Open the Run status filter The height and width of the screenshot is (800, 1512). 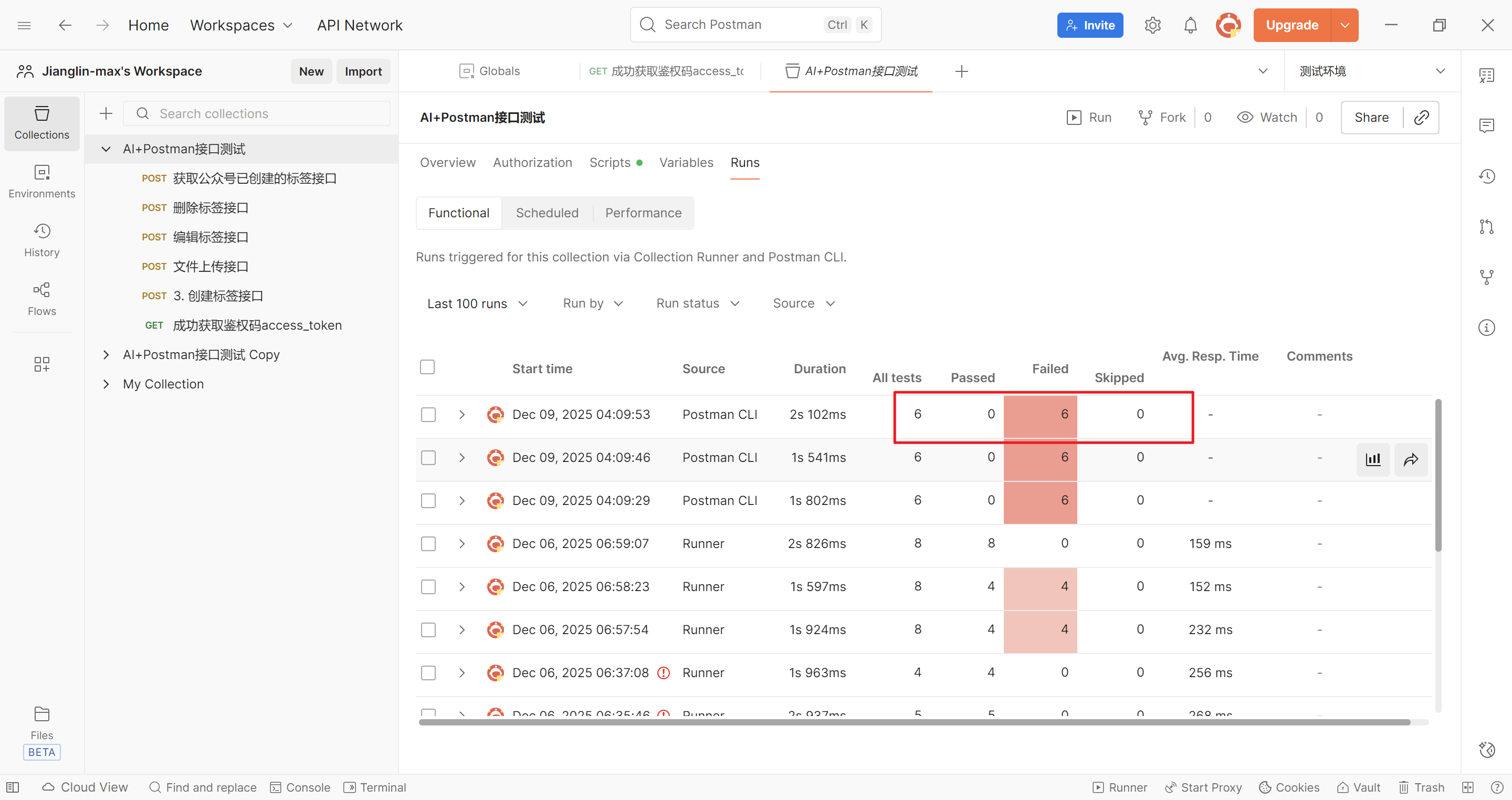pyautogui.click(x=697, y=303)
